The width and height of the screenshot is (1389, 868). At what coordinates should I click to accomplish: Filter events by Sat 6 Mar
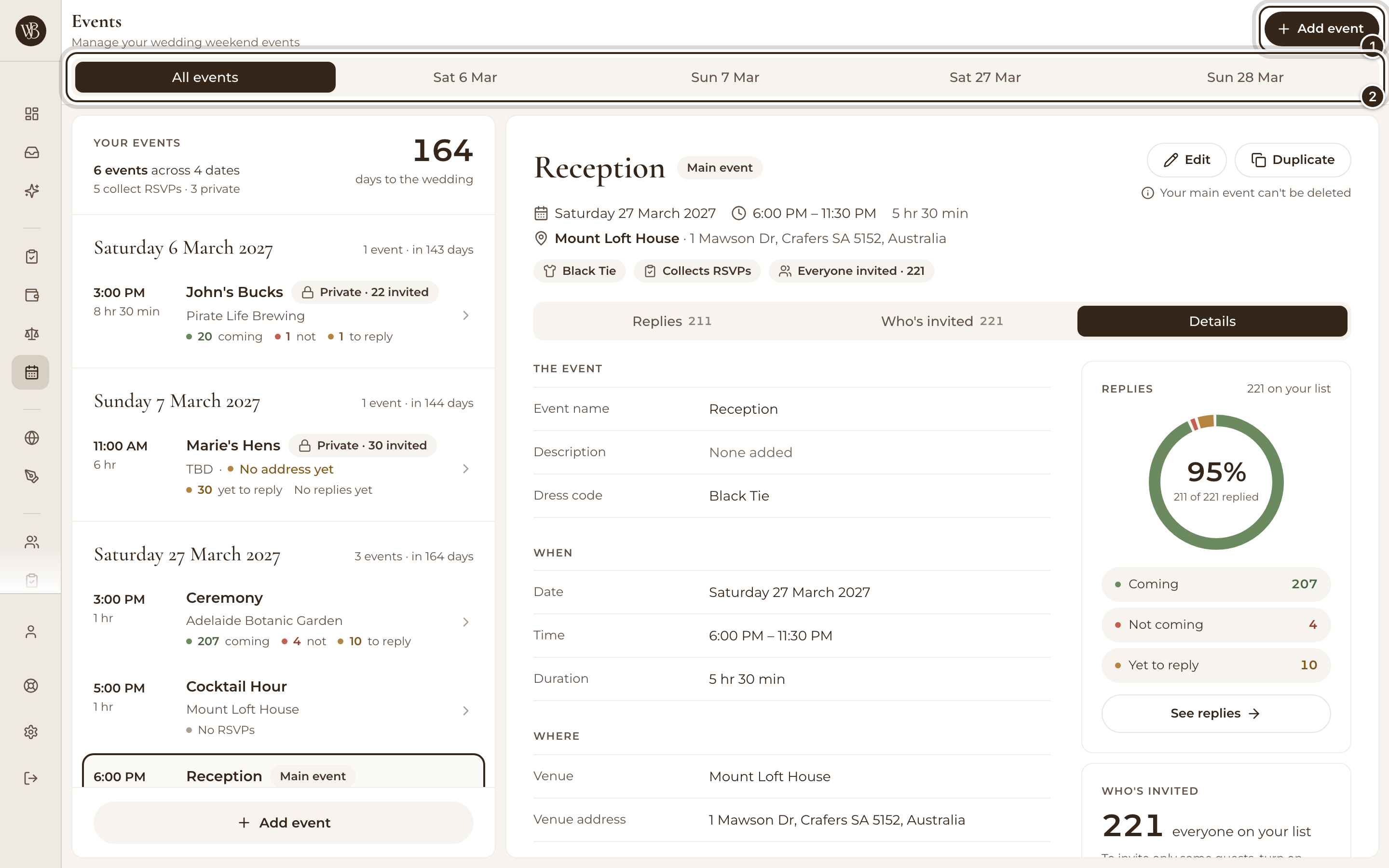click(465, 77)
